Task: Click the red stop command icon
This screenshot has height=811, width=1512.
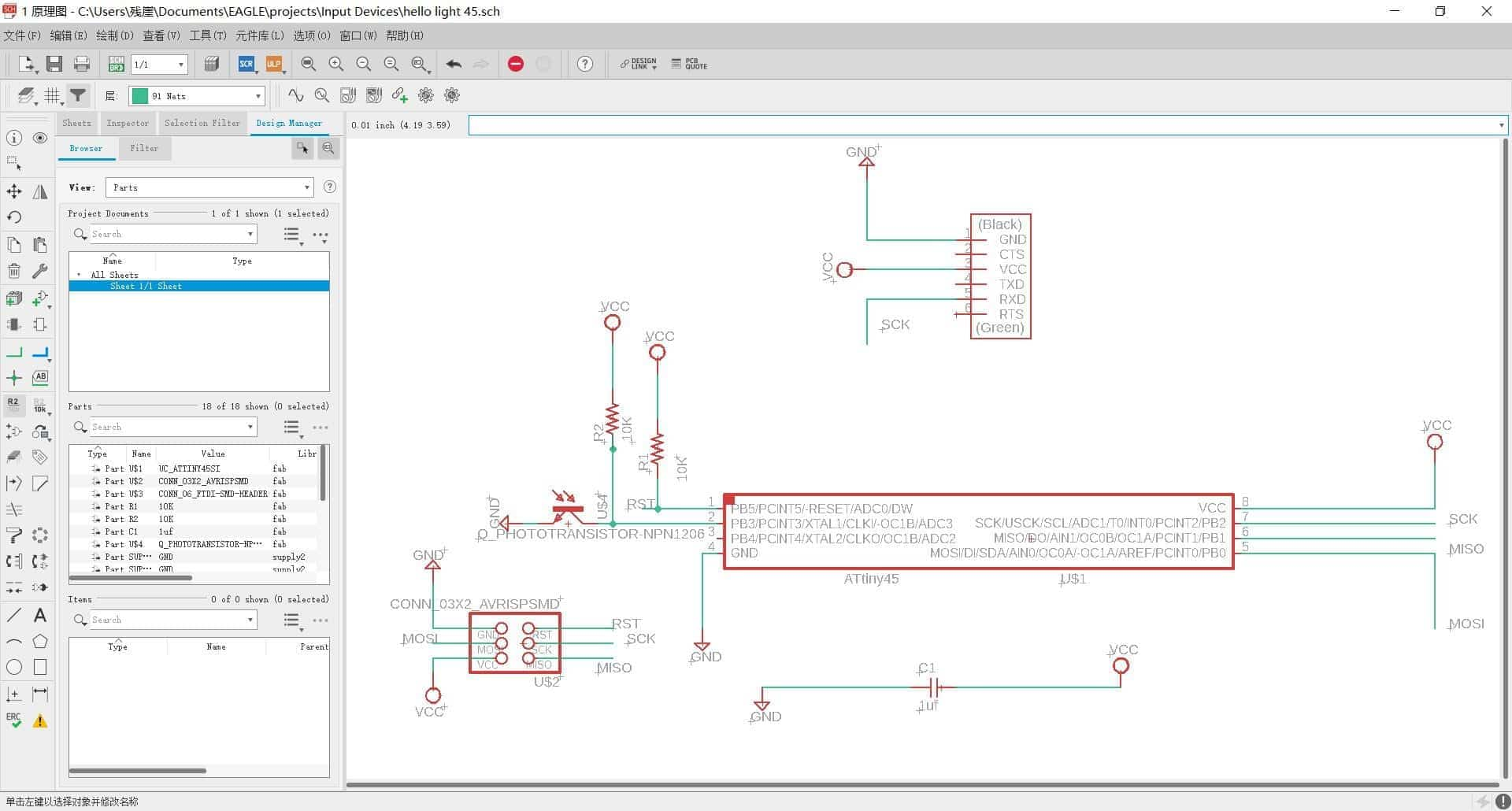Action: (516, 65)
